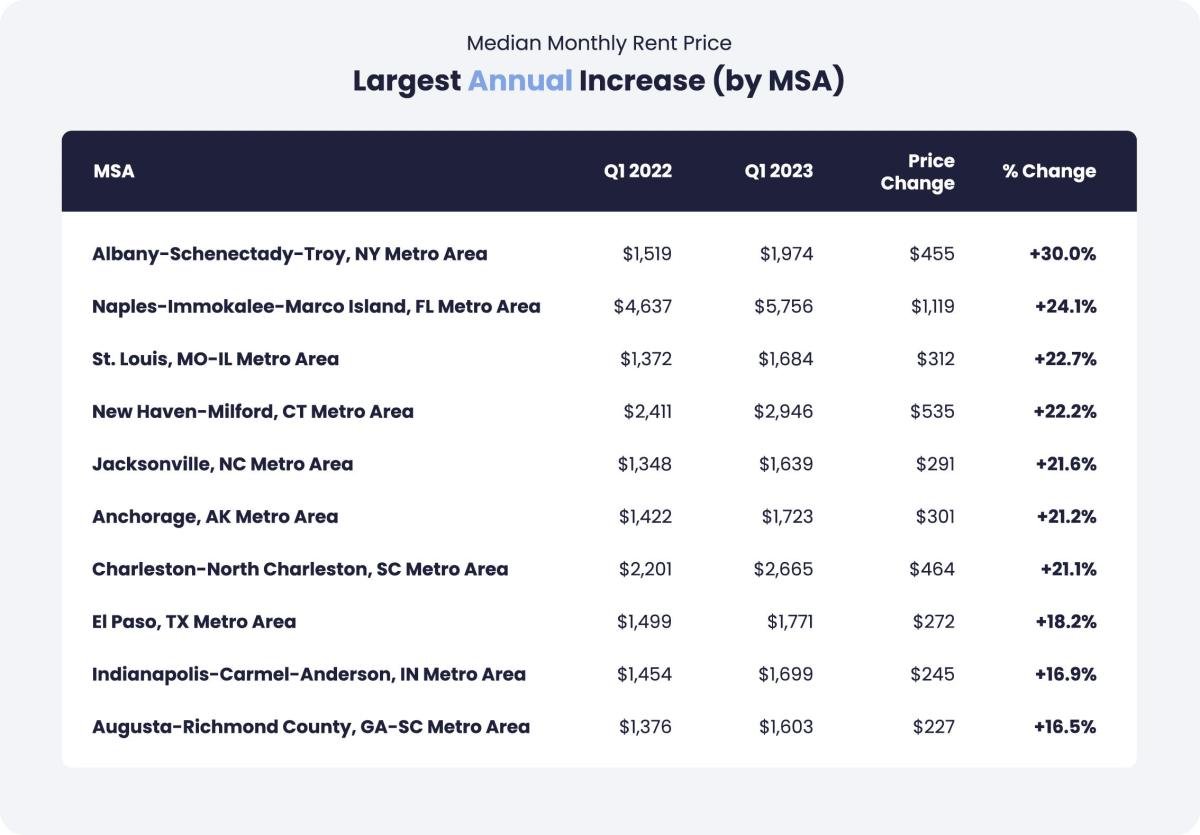Select the % Change column header
This screenshot has width=1200, height=835.
click(1049, 171)
